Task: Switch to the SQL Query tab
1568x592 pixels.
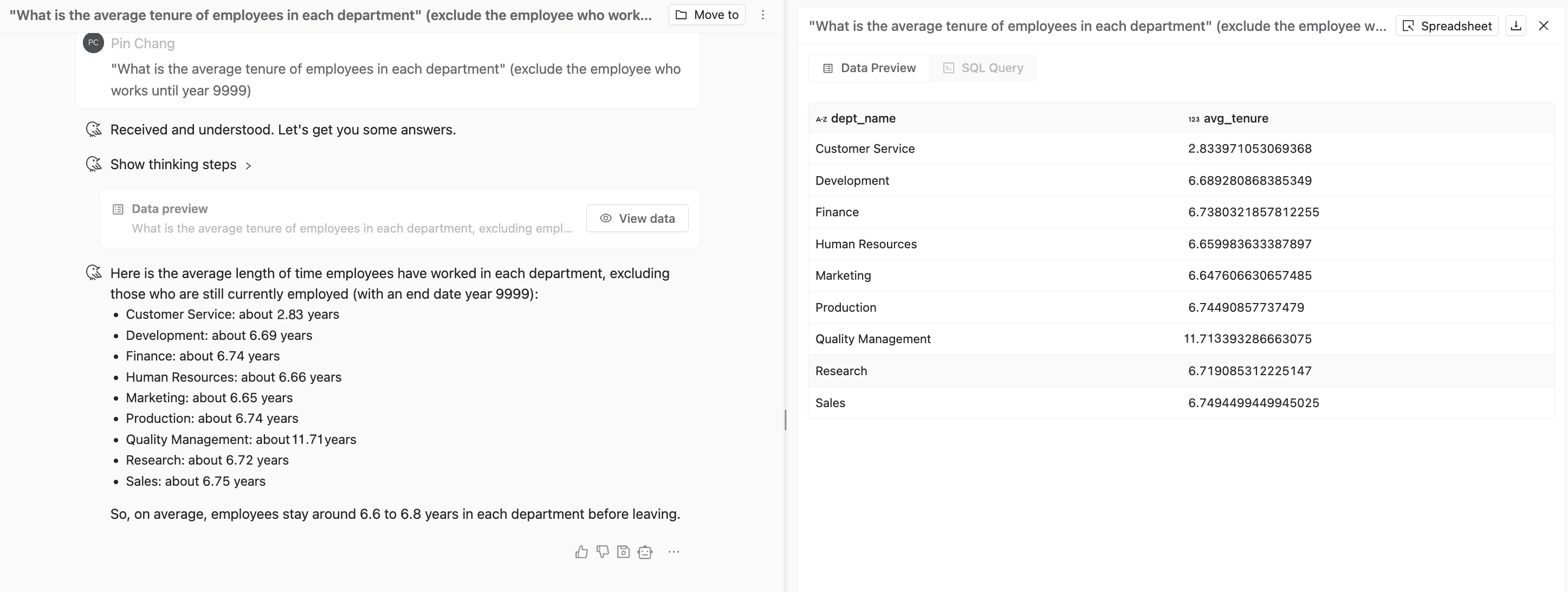Action: pos(983,68)
